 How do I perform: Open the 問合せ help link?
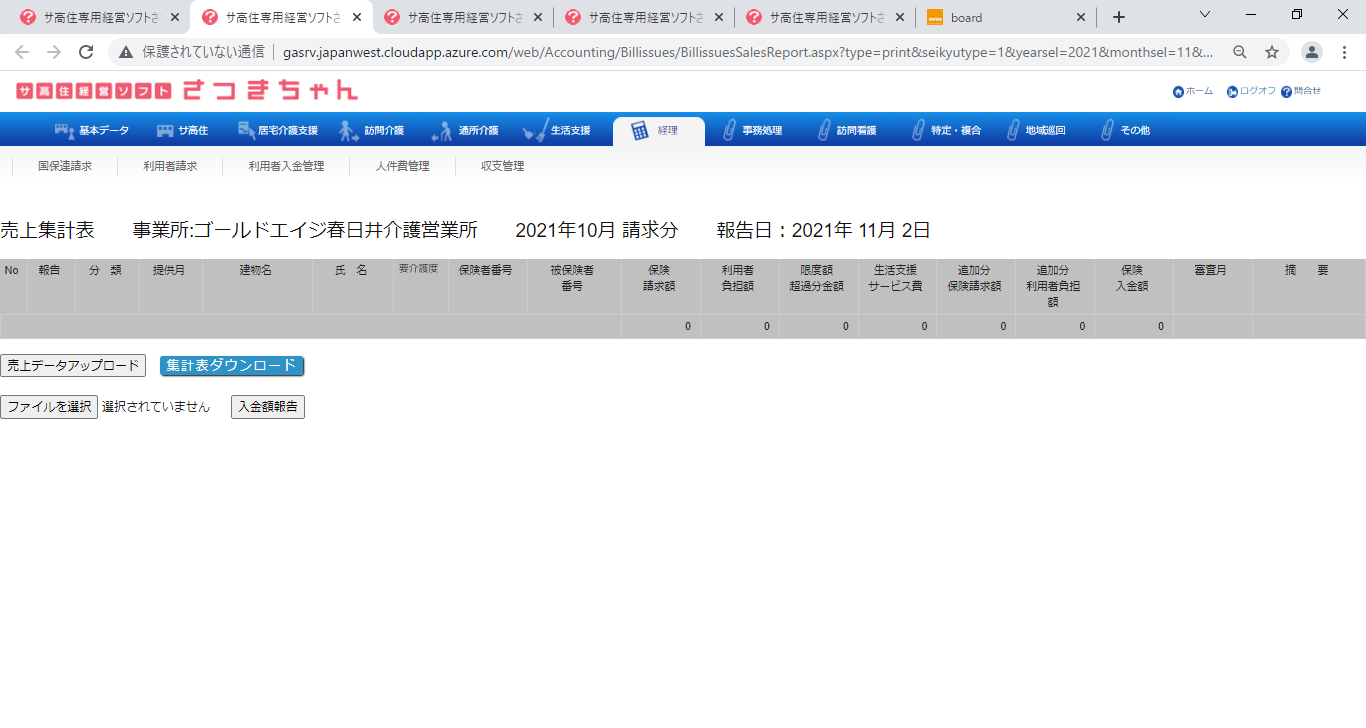[x=1300, y=91]
